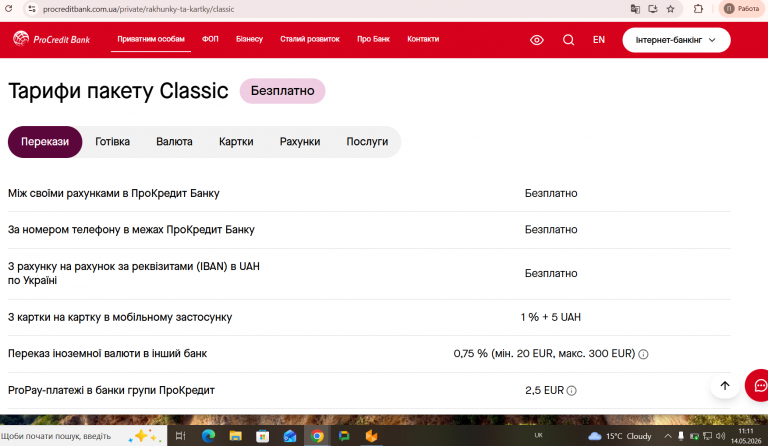
Task: Open ФОП menu item
Action: pyautogui.click(x=210, y=39)
